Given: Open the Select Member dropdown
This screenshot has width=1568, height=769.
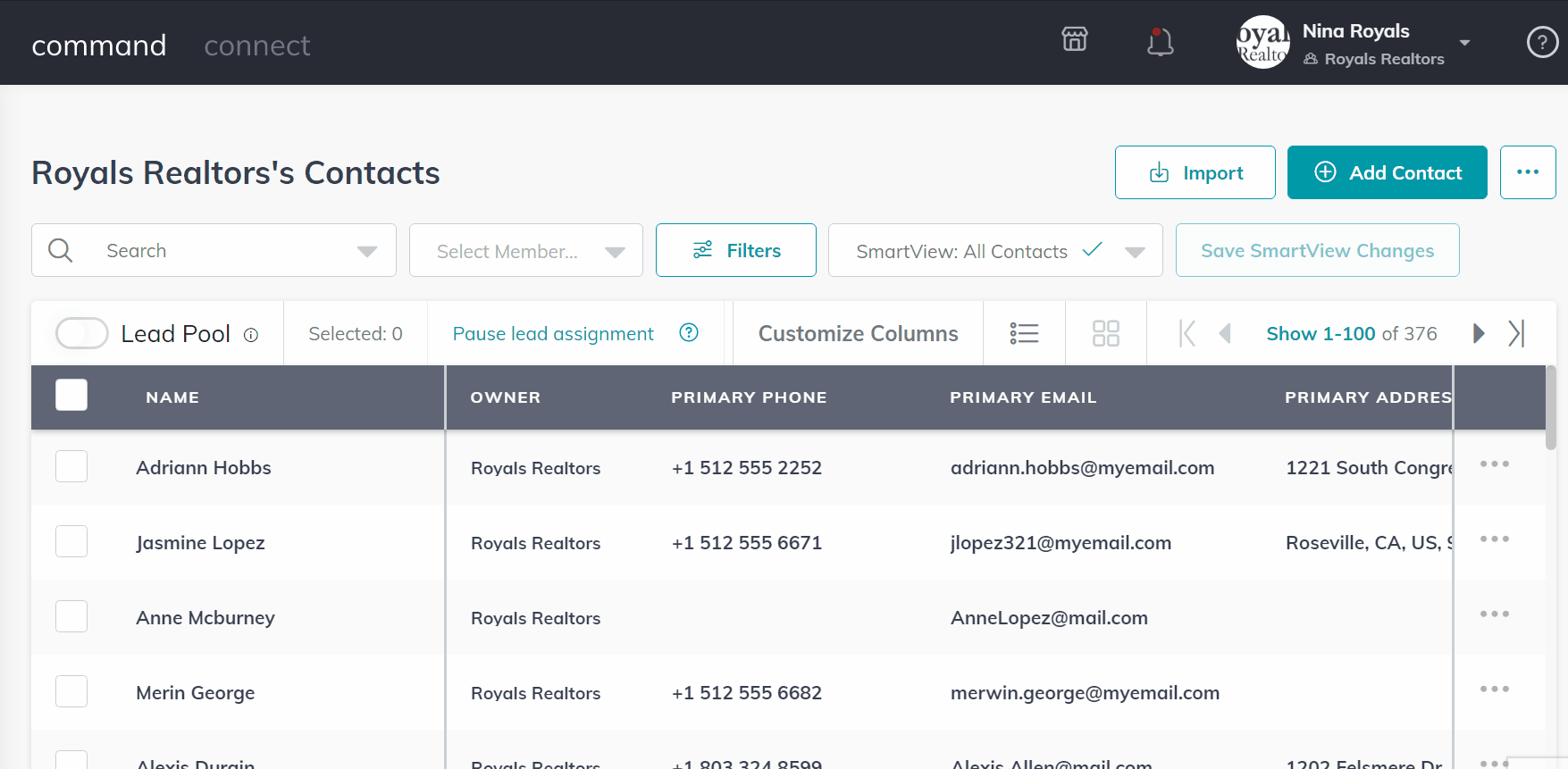Looking at the screenshot, I should (526, 250).
